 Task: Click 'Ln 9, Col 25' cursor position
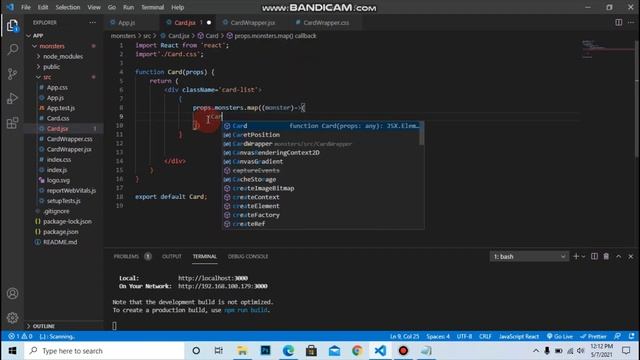[x=404, y=336]
